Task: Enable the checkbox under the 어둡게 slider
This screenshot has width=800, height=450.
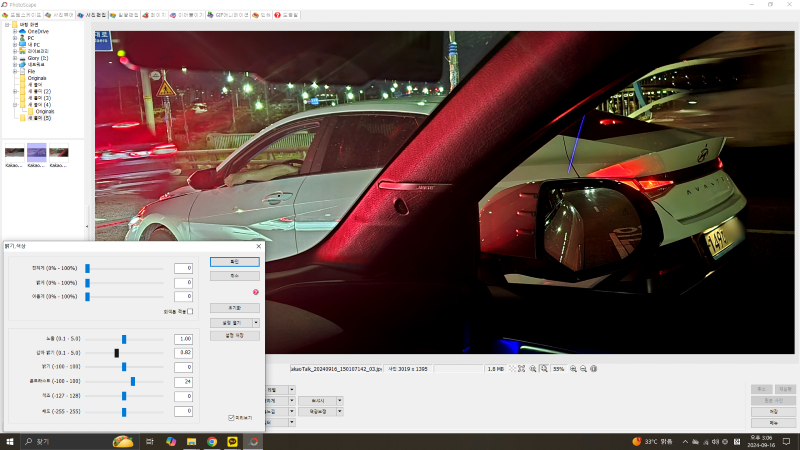Action: click(x=190, y=311)
